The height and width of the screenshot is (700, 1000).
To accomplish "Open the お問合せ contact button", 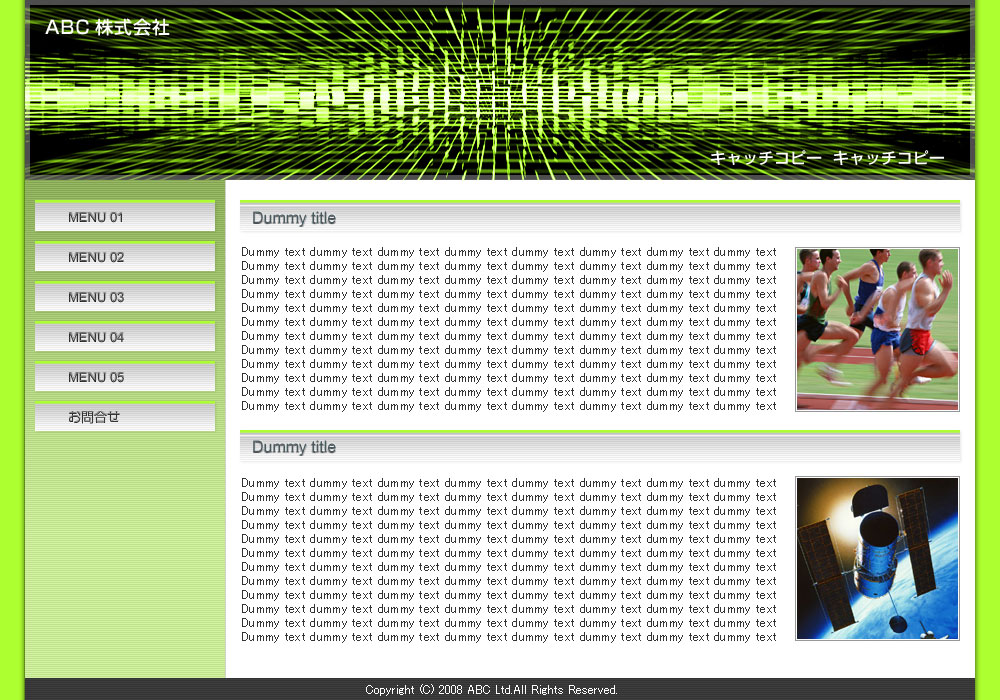I will click(x=125, y=417).
